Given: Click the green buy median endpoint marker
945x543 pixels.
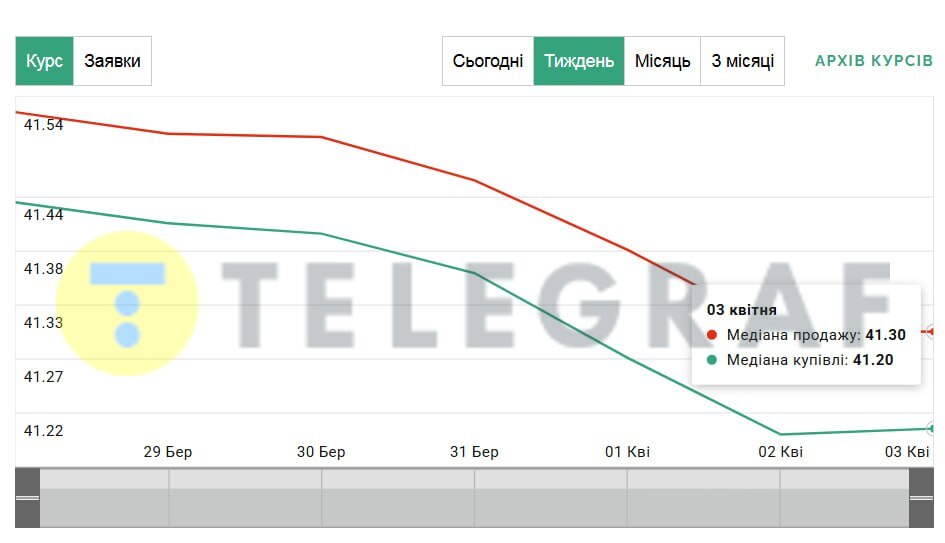Looking at the screenshot, I should coord(931,428).
